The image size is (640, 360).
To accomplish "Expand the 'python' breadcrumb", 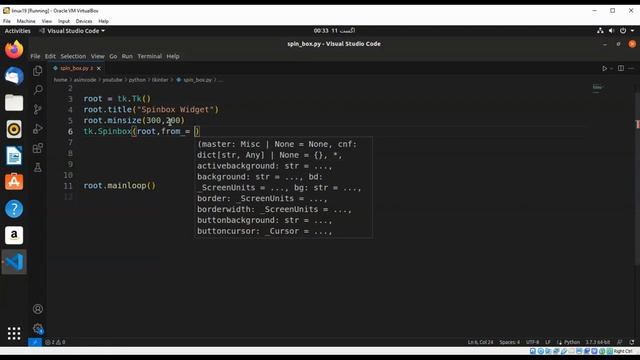I will tap(137, 80).
